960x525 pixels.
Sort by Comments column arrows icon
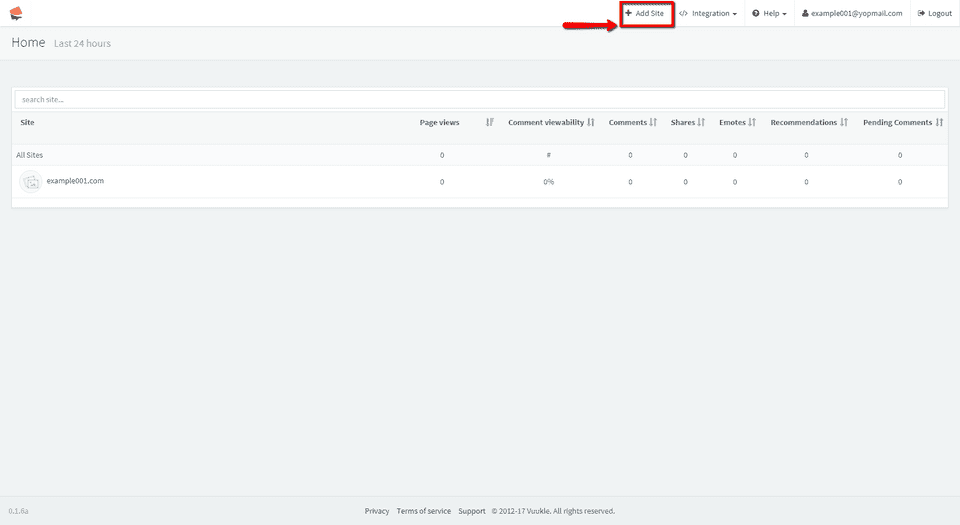click(653, 122)
